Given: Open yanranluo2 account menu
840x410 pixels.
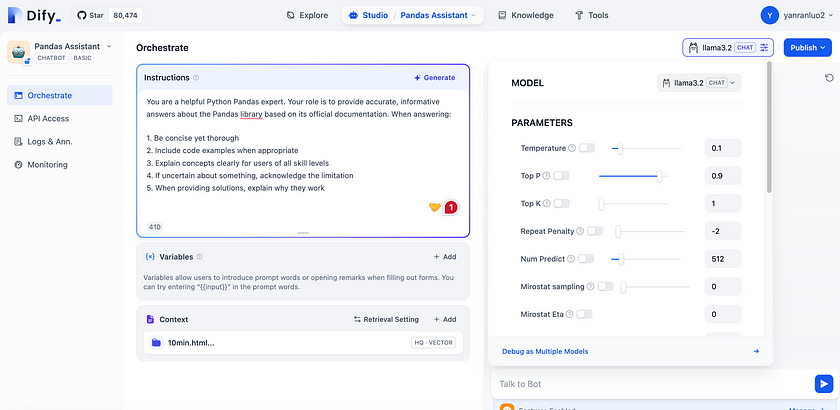Looking at the screenshot, I should (808, 16).
